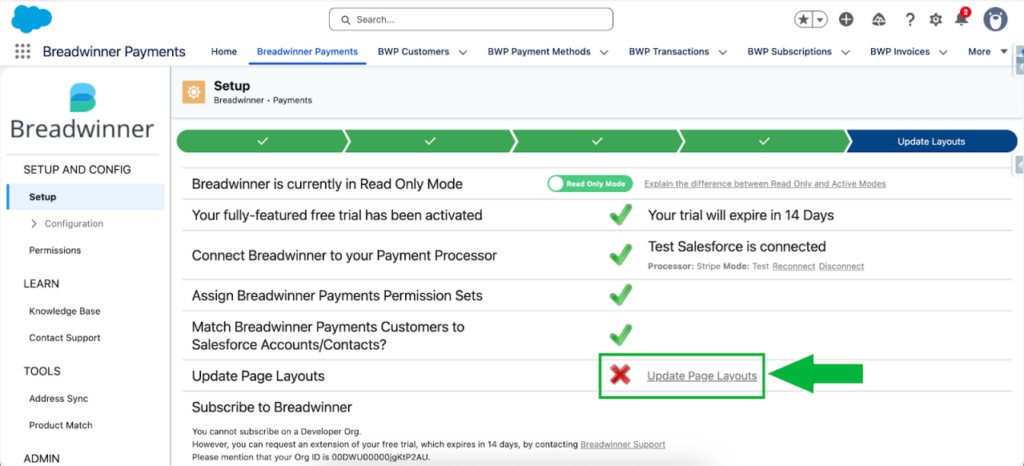Select the Breadwinner Payments tab
This screenshot has height=466, width=1024.
click(307, 52)
